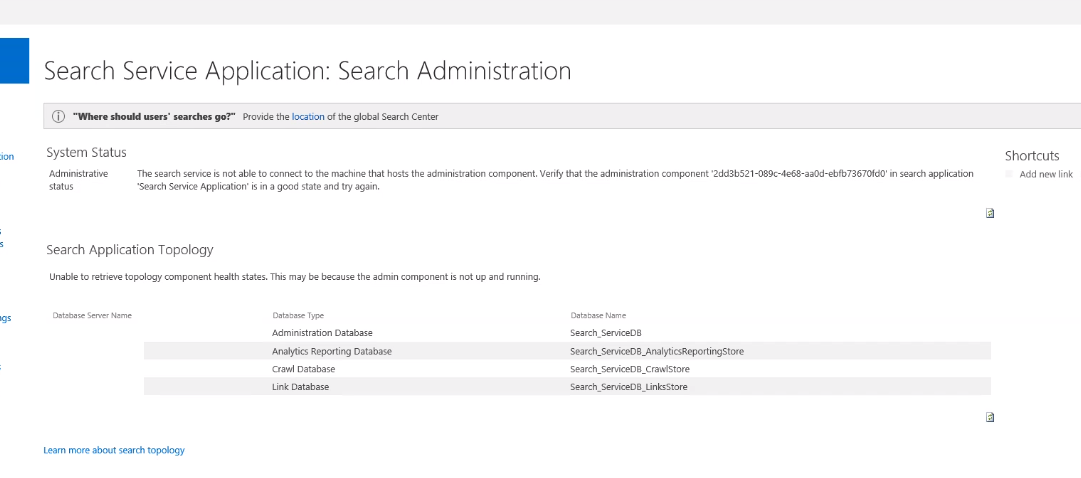This screenshot has height=478, width=1081.
Task: Click the Database Type column header
Action: tap(298, 315)
